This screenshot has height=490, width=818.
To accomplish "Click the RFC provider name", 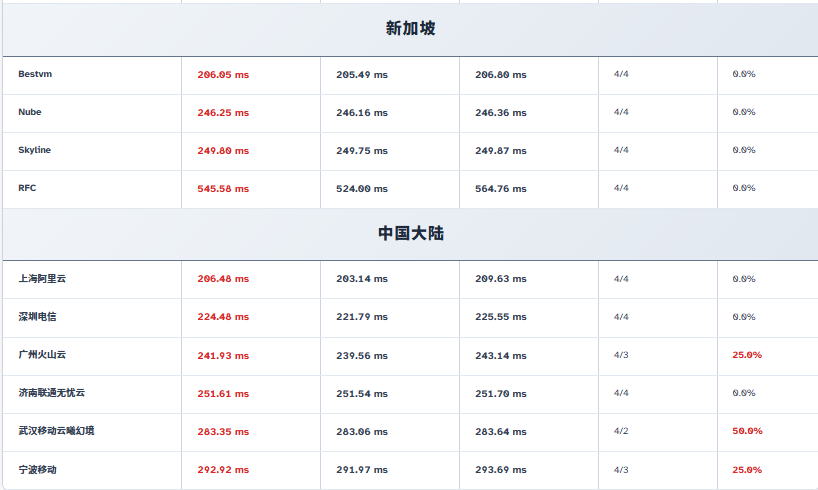I will point(27,188).
